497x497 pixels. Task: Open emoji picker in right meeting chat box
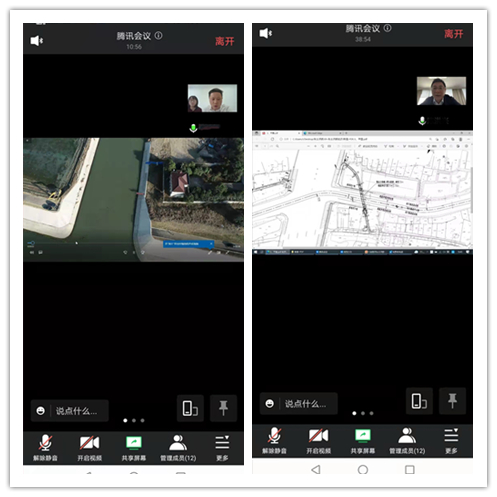tap(269, 404)
